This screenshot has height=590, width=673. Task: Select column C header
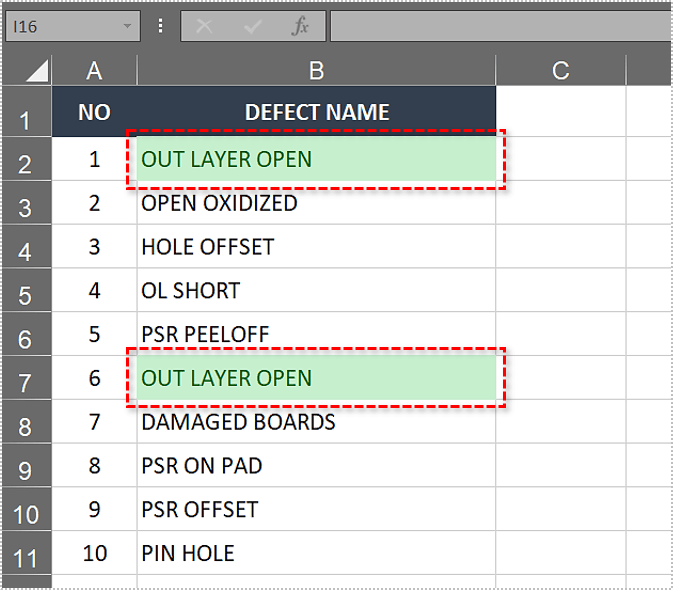pos(560,70)
